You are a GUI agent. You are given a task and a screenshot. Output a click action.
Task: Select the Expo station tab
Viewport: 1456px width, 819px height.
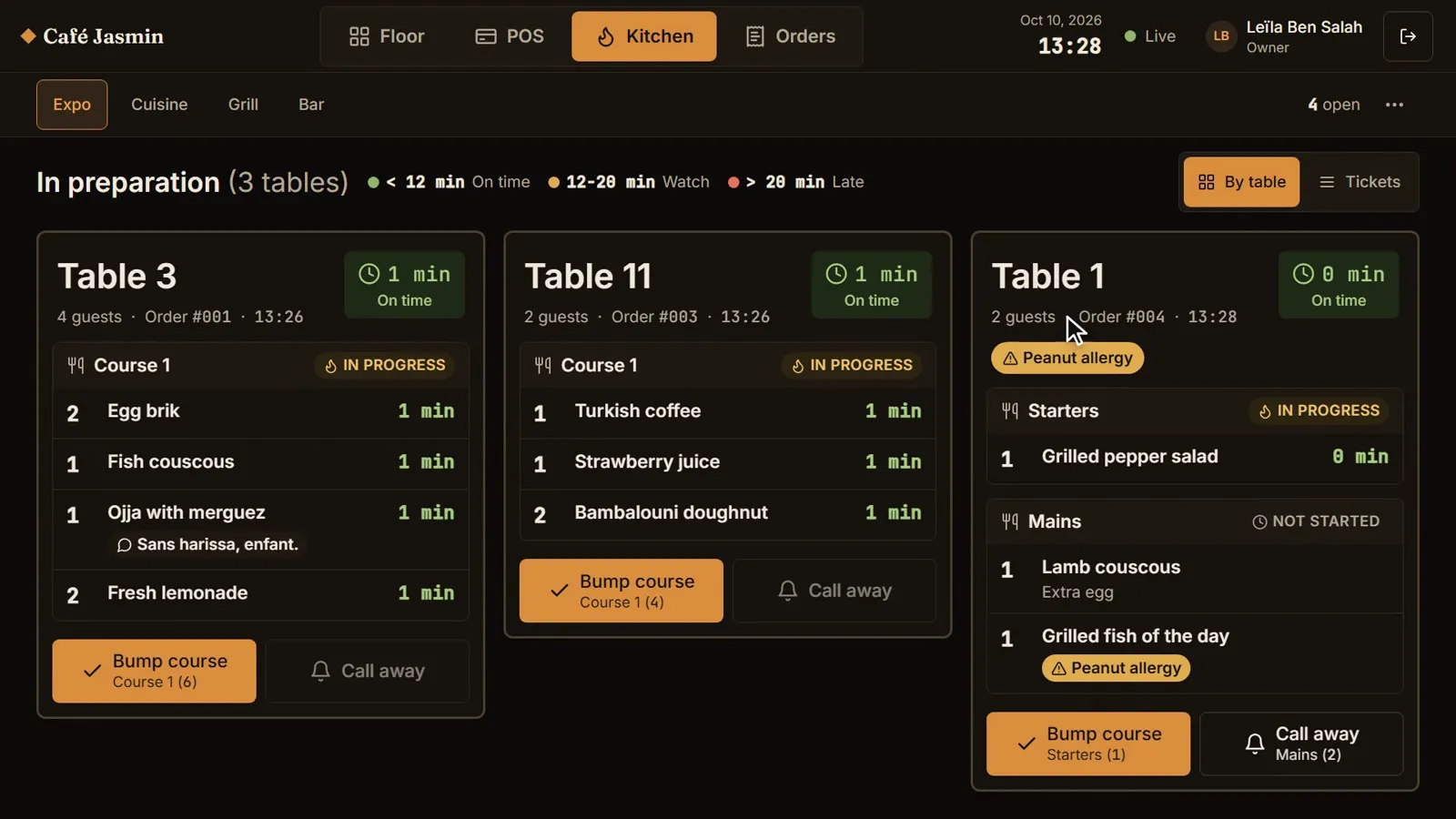[x=72, y=105]
